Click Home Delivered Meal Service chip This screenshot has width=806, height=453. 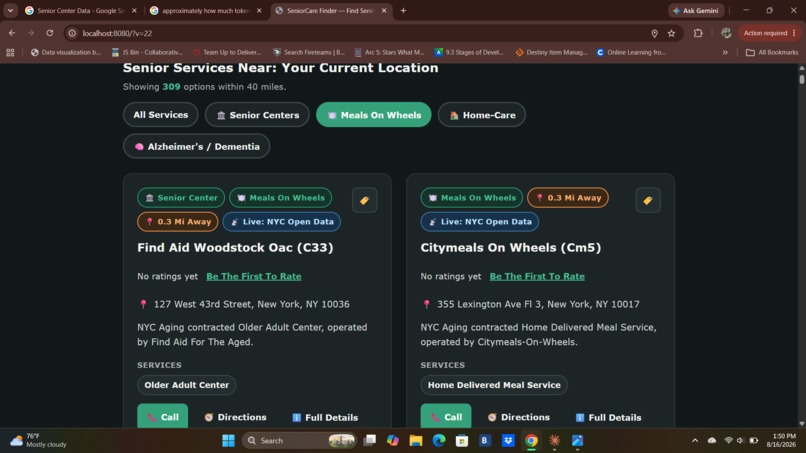(x=494, y=385)
